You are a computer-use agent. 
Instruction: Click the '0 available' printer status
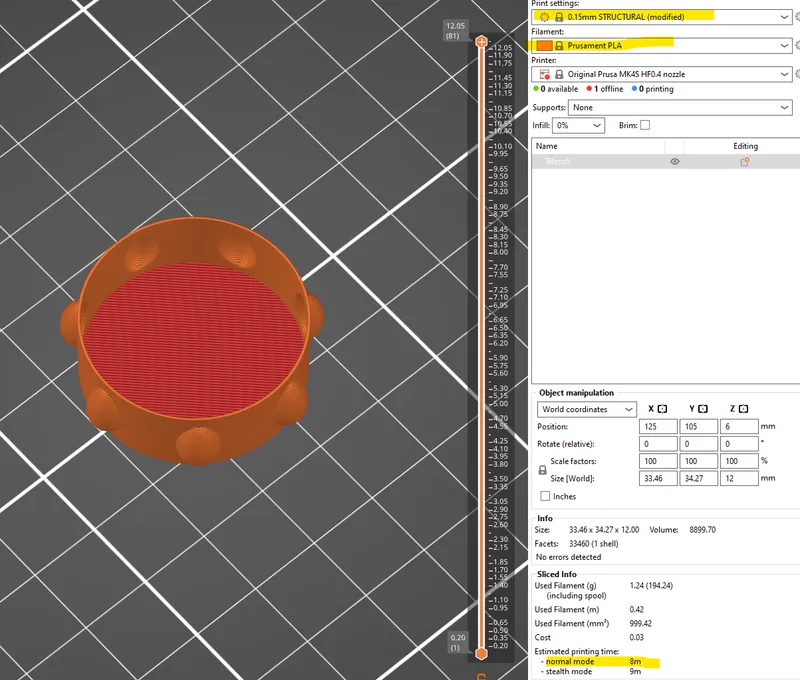tap(556, 89)
